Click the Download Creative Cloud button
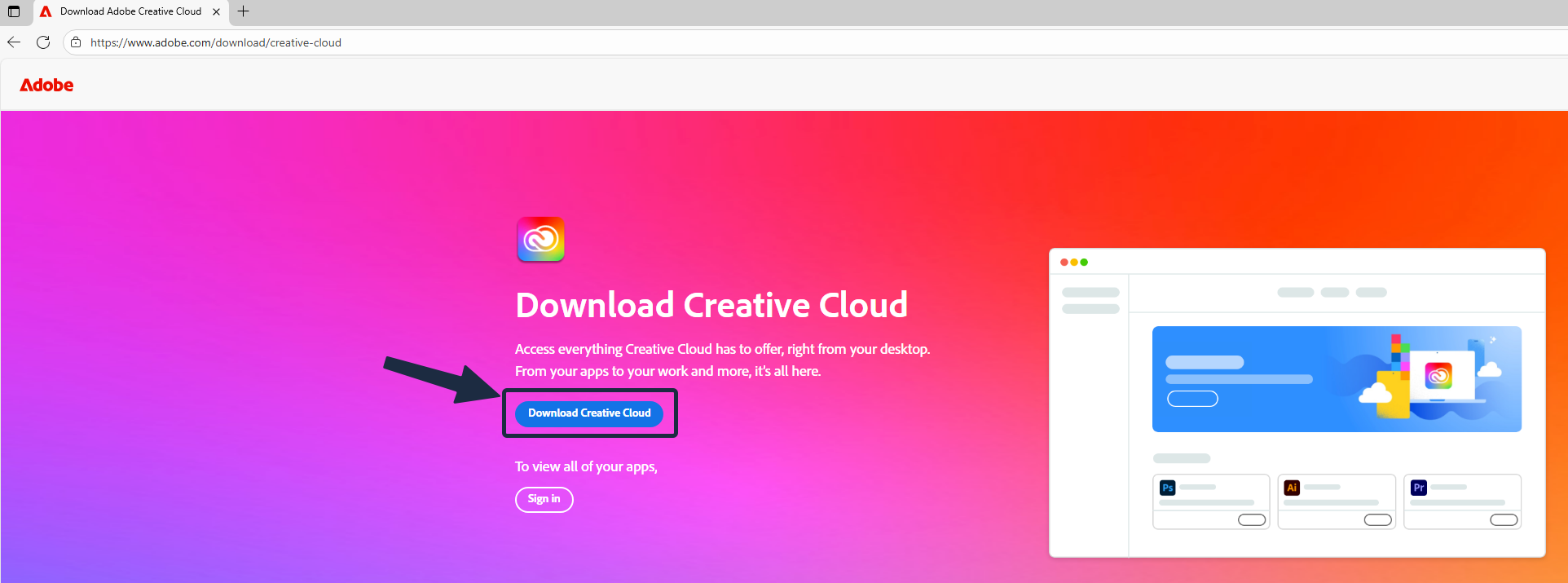 click(589, 413)
